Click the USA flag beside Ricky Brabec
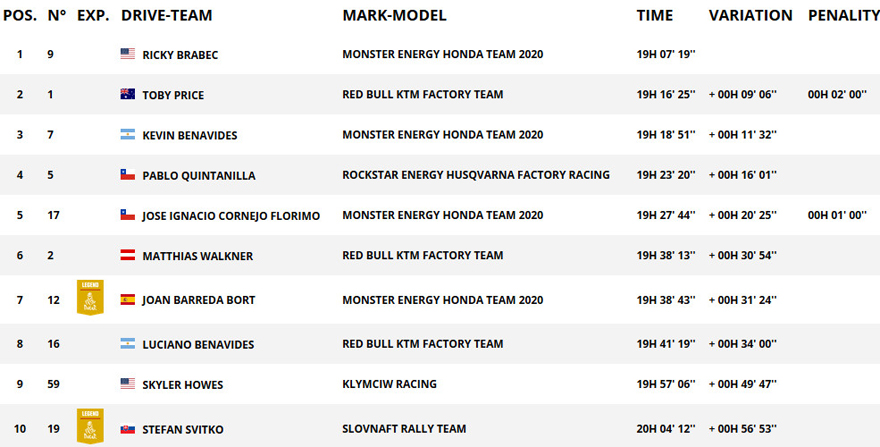This screenshot has width=880, height=447. tap(127, 54)
